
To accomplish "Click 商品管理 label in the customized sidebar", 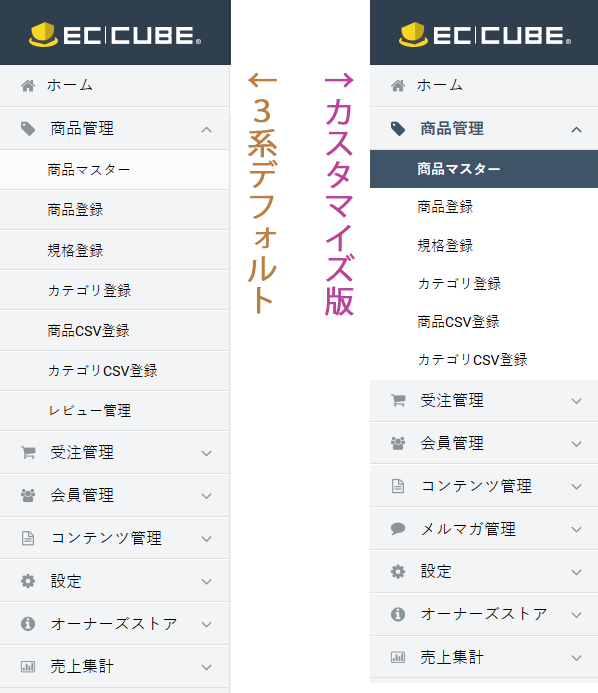I will pyautogui.click(x=452, y=129).
